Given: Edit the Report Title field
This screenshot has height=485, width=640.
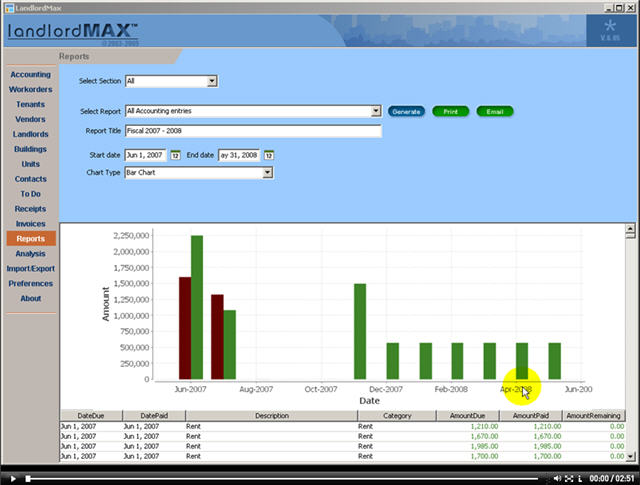Looking at the screenshot, I should 253,131.
